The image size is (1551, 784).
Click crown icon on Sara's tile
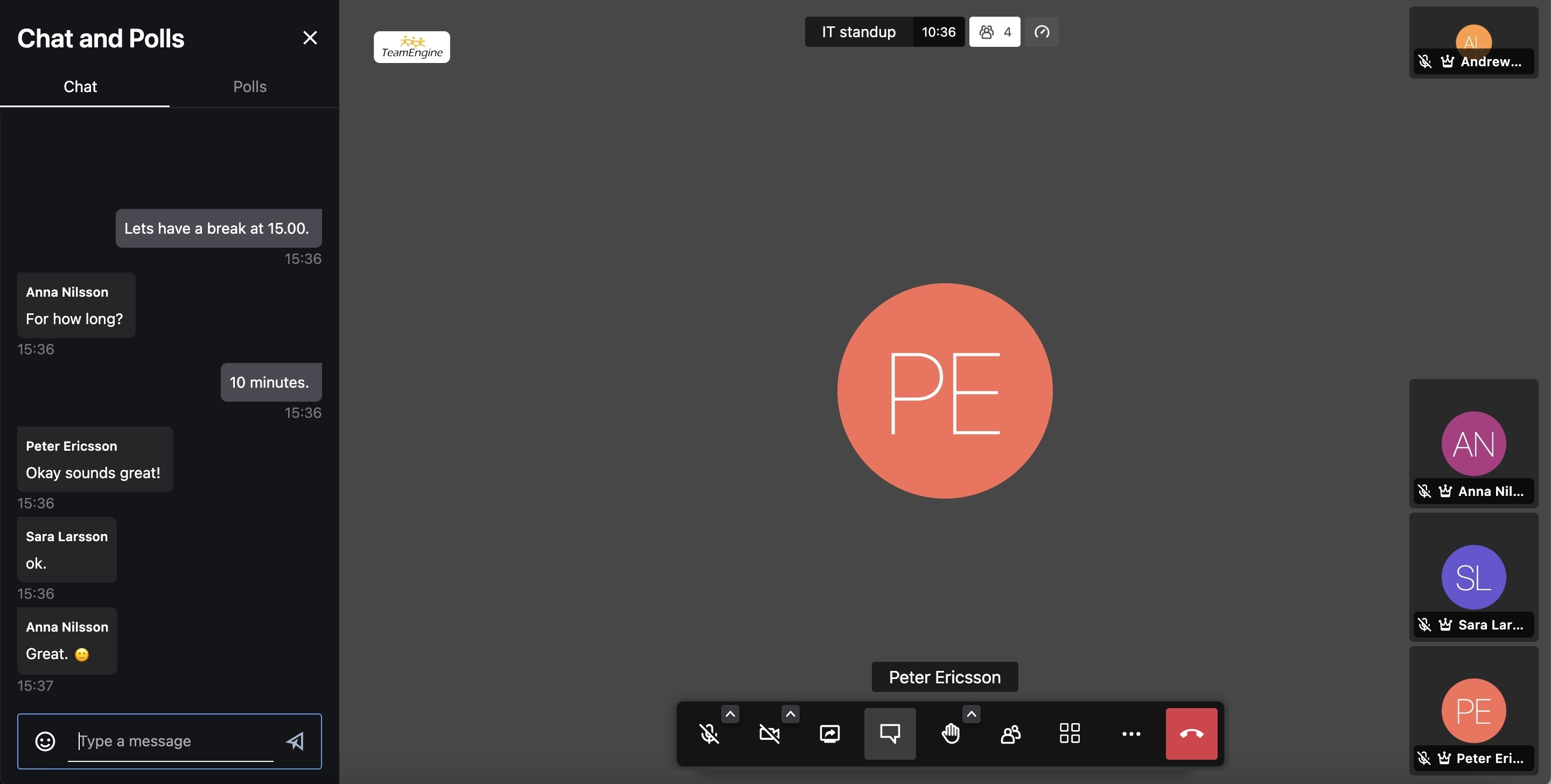click(x=1445, y=625)
